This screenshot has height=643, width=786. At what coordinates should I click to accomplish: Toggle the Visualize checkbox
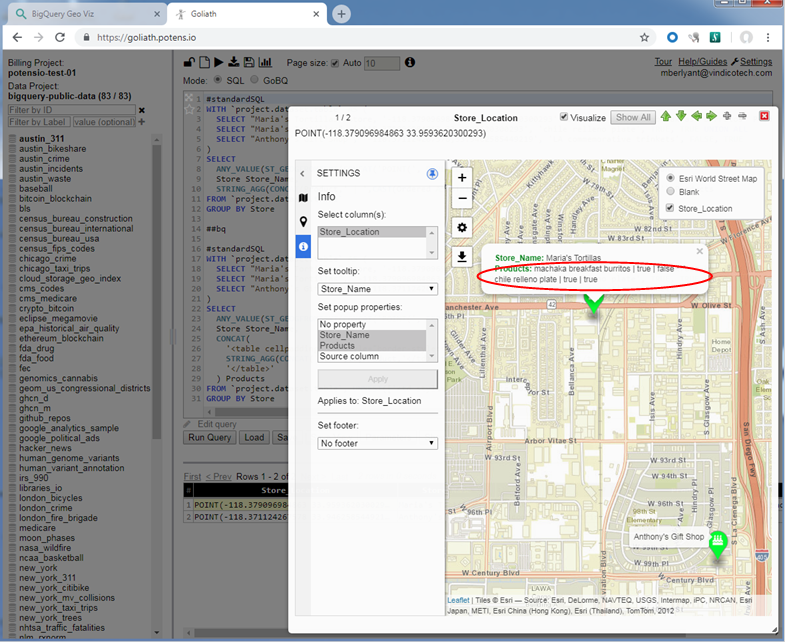pyautogui.click(x=564, y=117)
